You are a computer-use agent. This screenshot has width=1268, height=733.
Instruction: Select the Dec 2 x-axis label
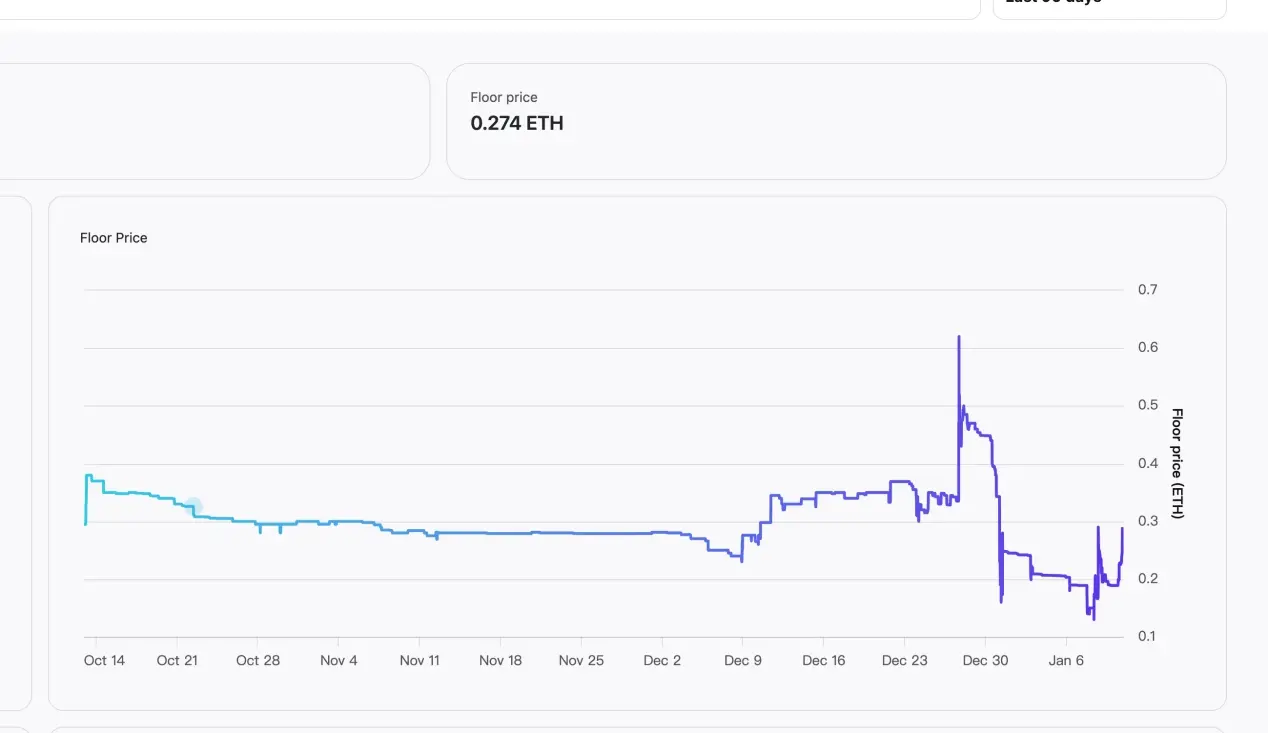pyautogui.click(x=662, y=660)
